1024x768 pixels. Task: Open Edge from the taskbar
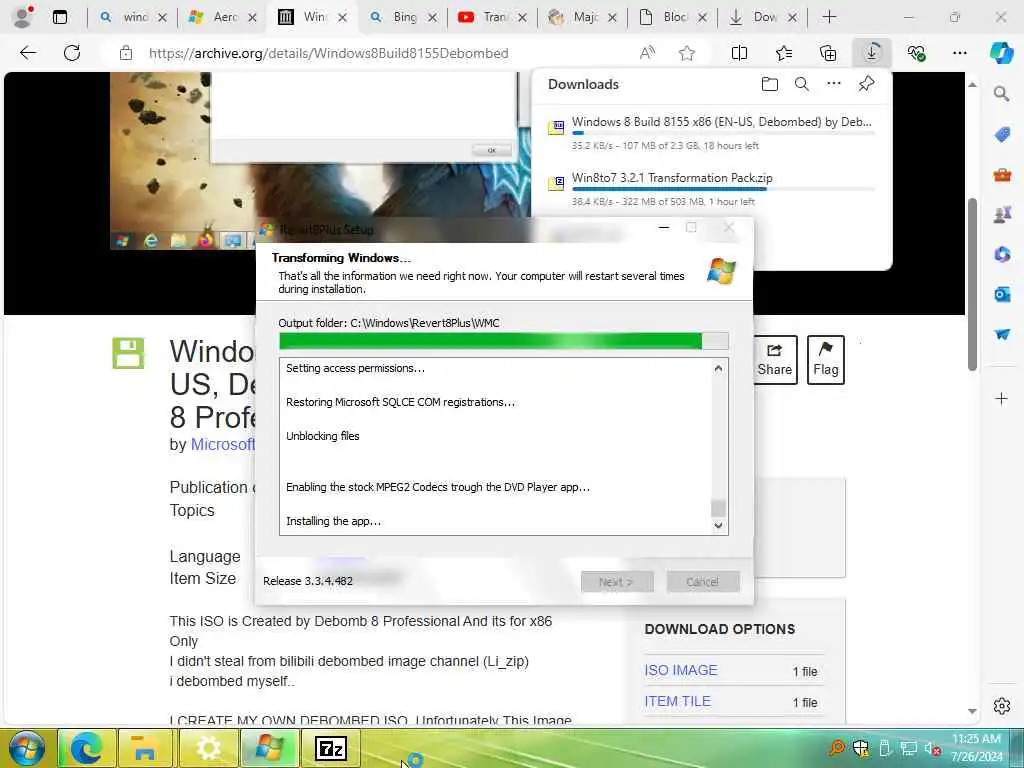tap(86, 748)
